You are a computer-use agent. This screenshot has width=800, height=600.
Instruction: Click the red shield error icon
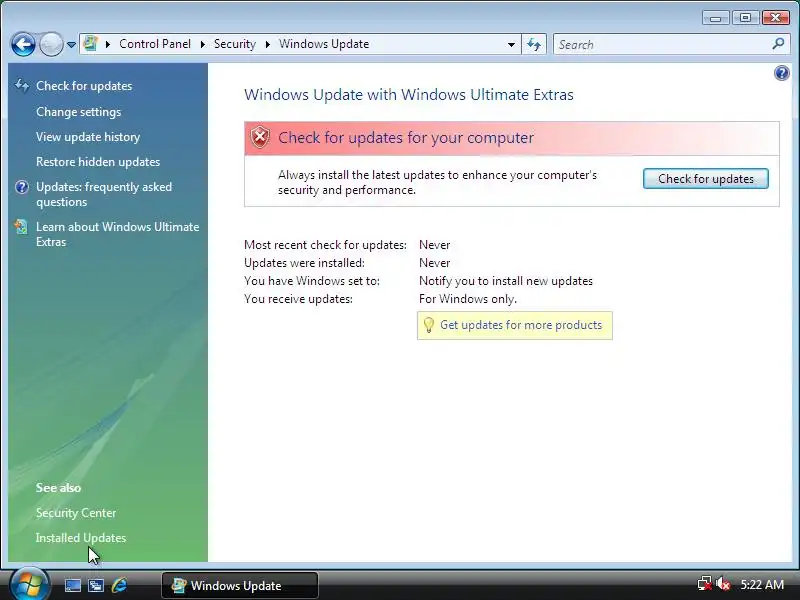260,137
